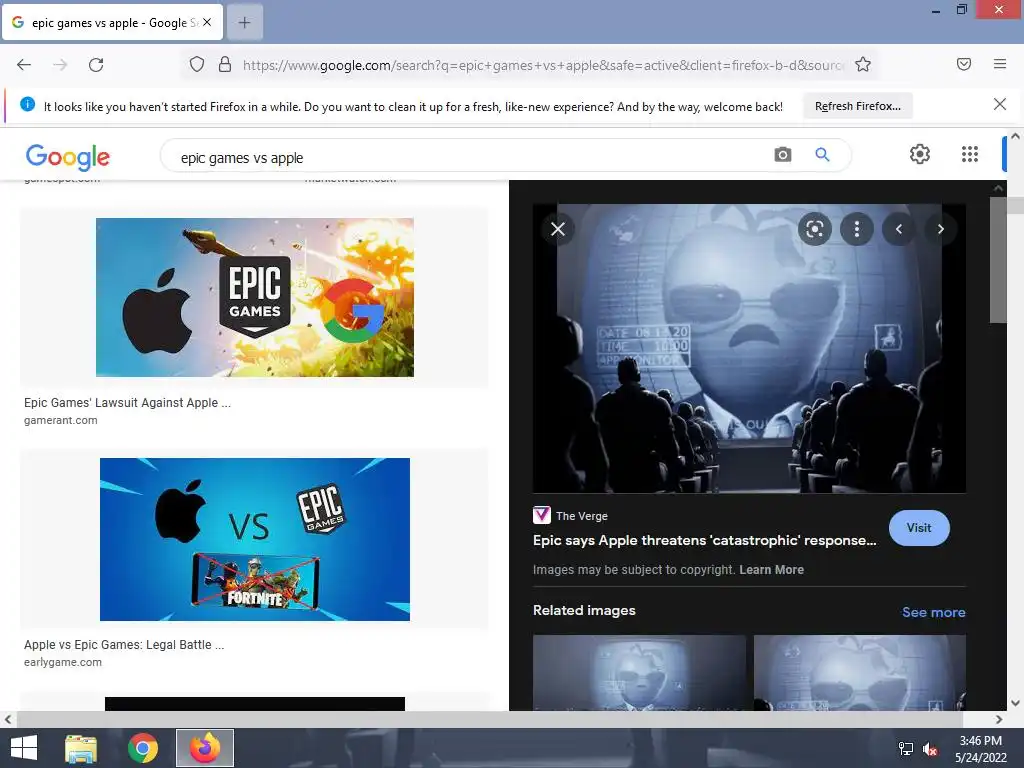
Task: Dismiss the Firefox notification bar
Action: click(x=1000, y=104)
